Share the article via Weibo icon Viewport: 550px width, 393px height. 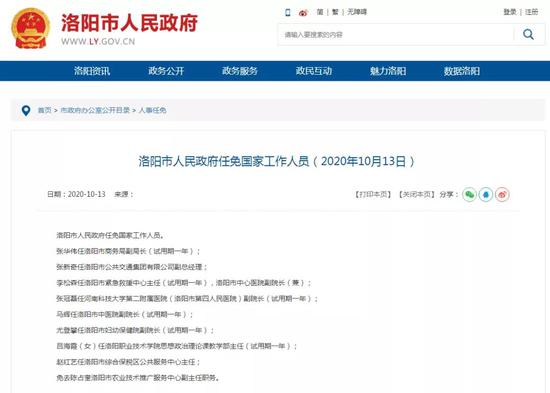(x=502, y=194)
